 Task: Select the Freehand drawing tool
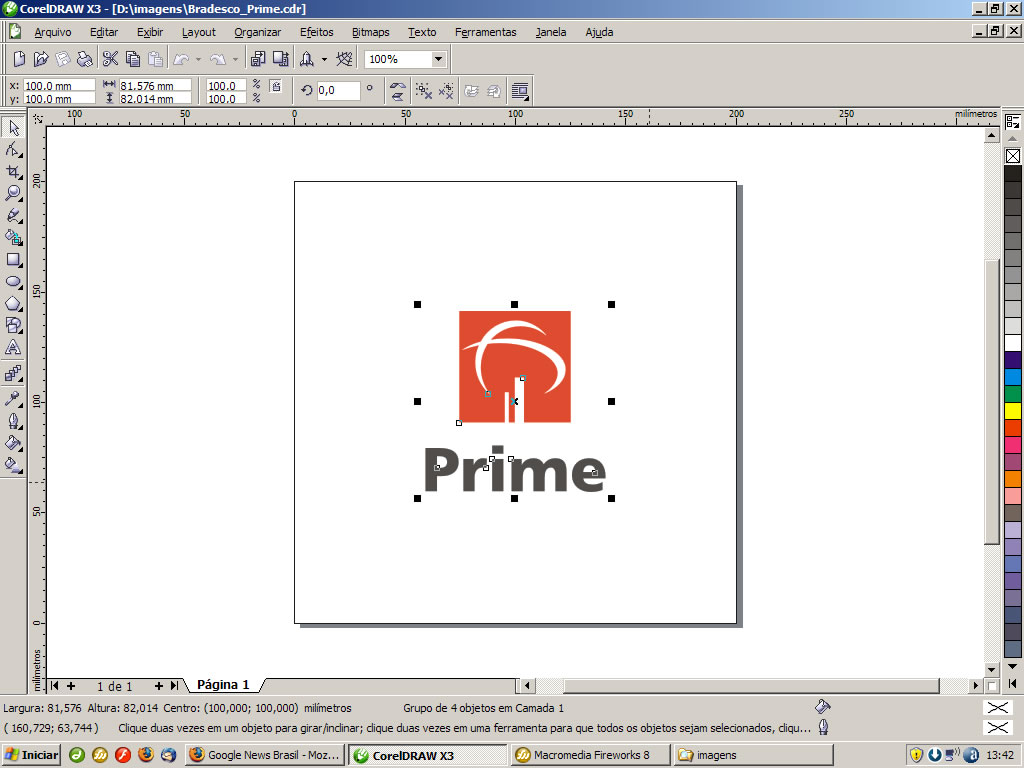(x=13, y=216)
